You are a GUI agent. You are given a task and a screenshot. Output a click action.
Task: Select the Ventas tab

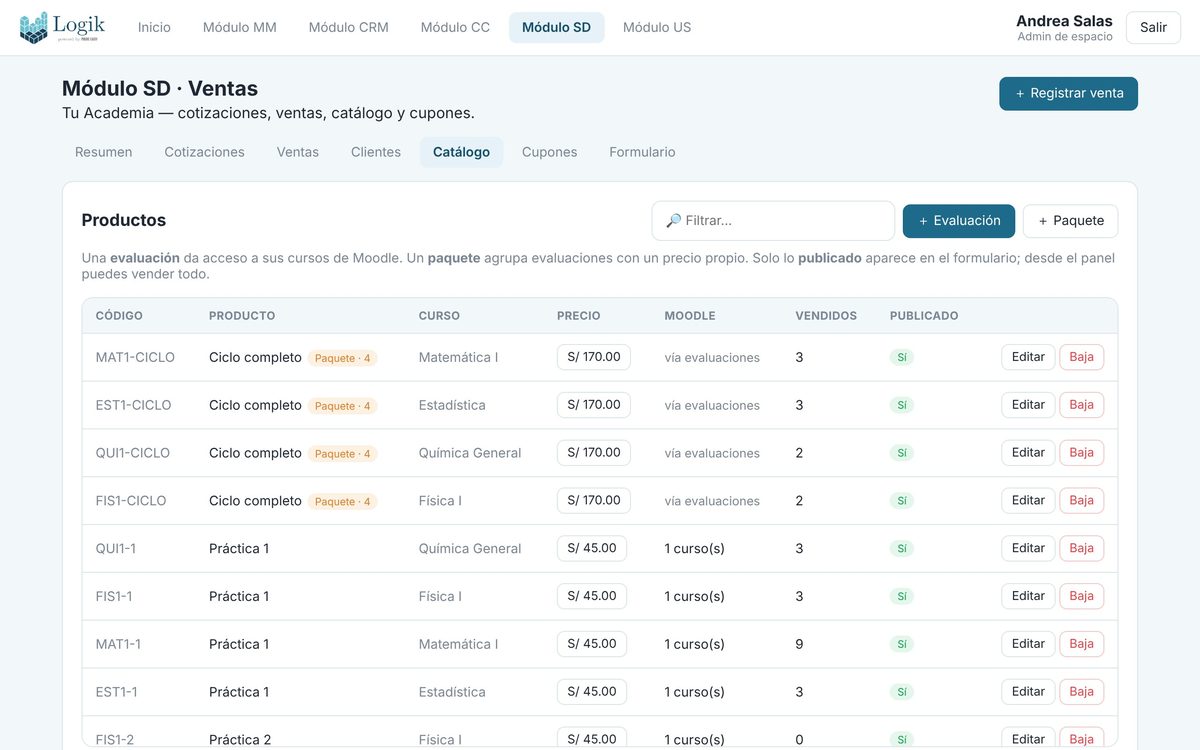pos(298,152)
